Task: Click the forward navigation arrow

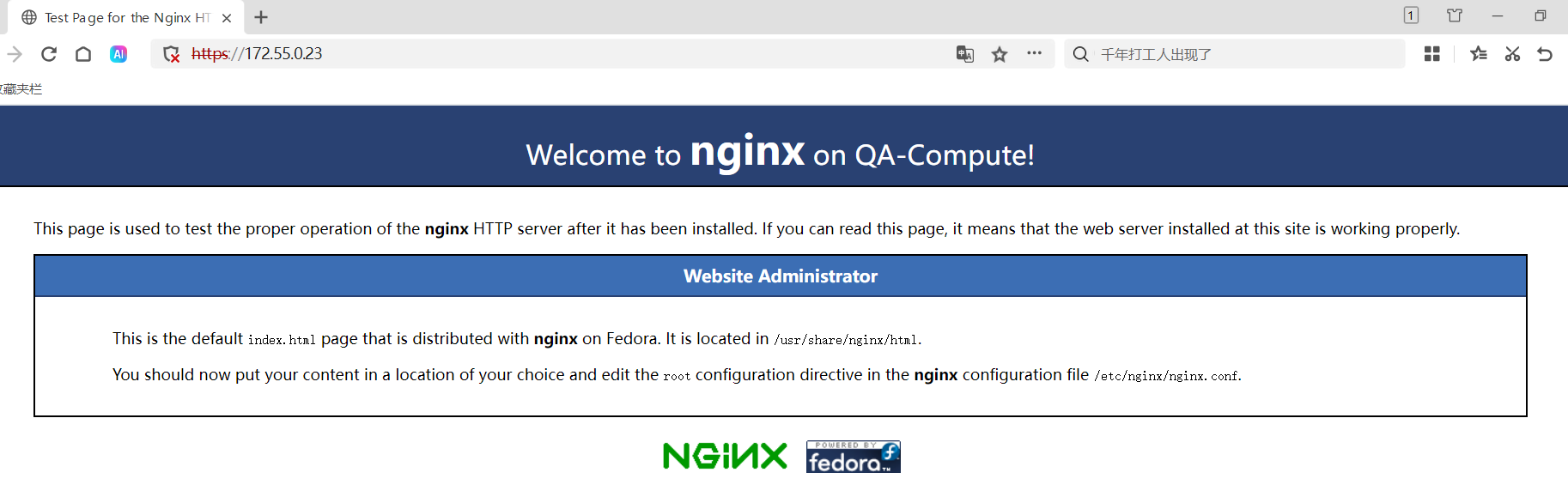Action: (15, 54)
